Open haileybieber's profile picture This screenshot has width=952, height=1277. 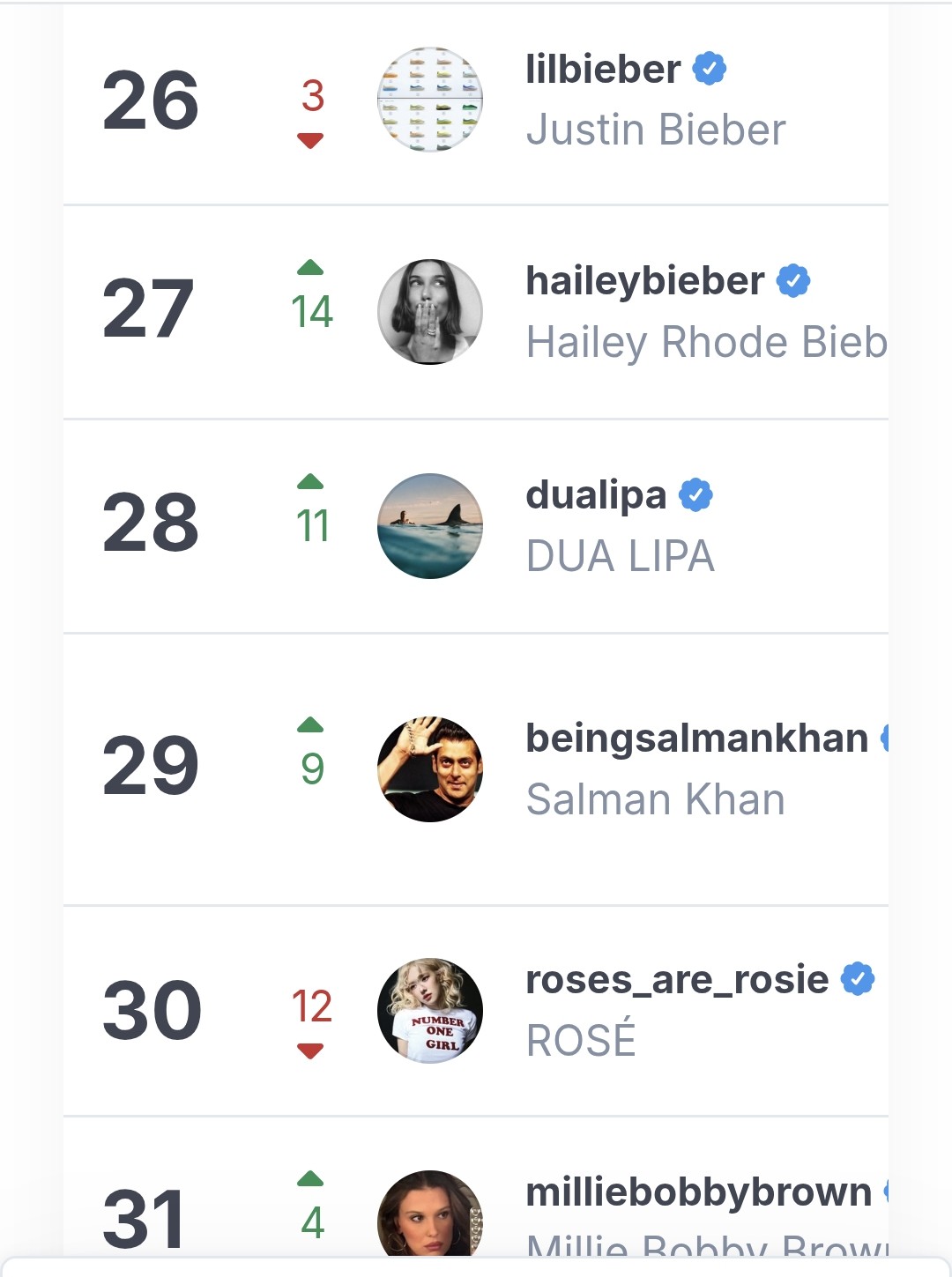[430, 312]
